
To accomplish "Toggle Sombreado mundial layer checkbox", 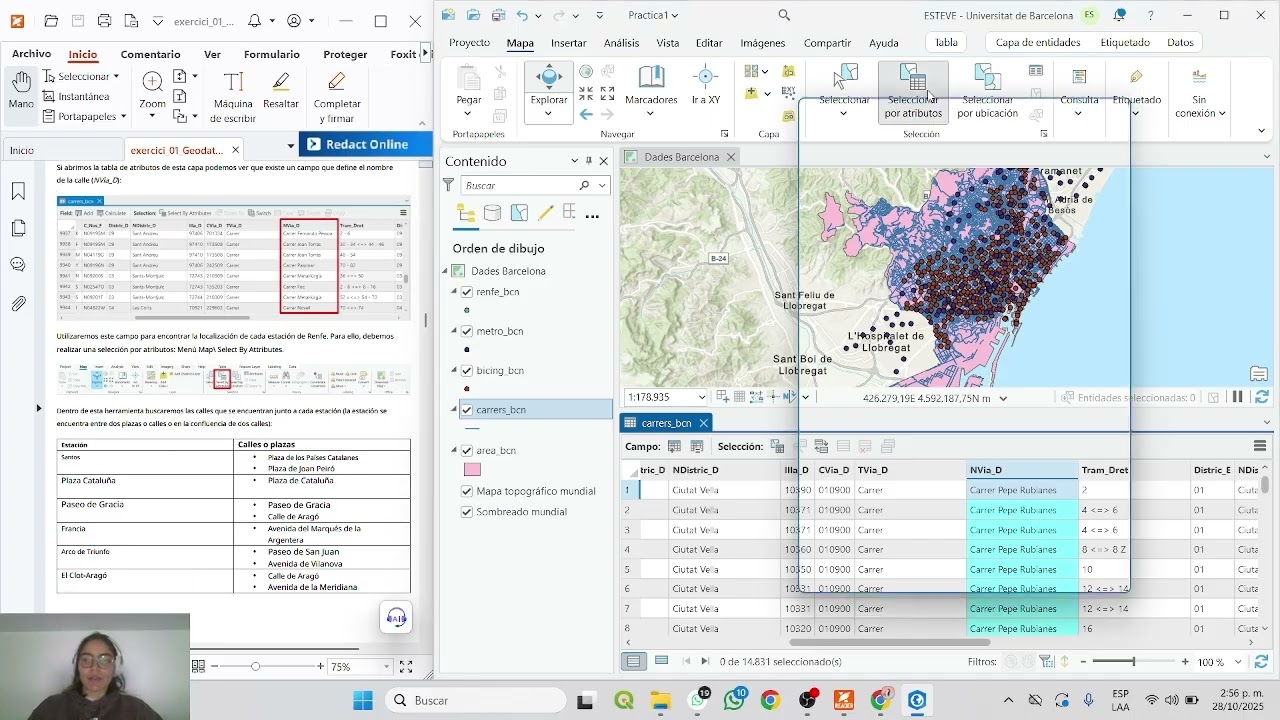I will 467,512.
